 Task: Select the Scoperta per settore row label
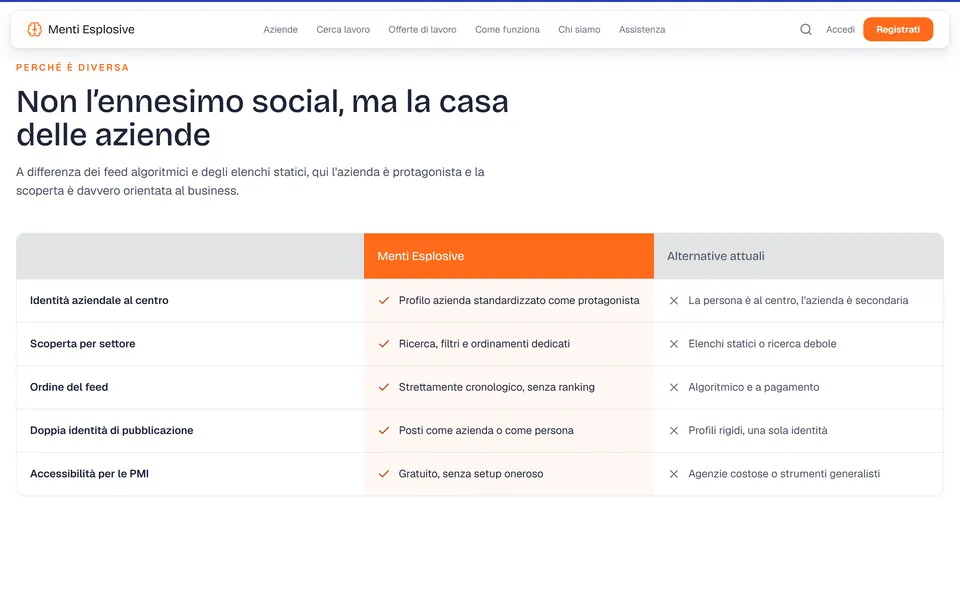[83, 344]
